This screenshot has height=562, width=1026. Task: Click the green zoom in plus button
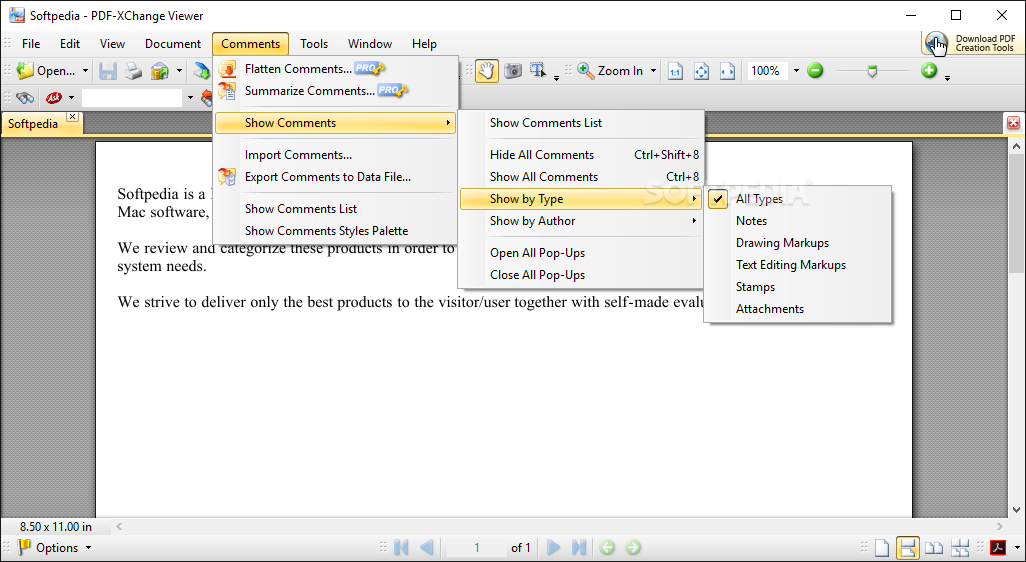coord(929,70)
